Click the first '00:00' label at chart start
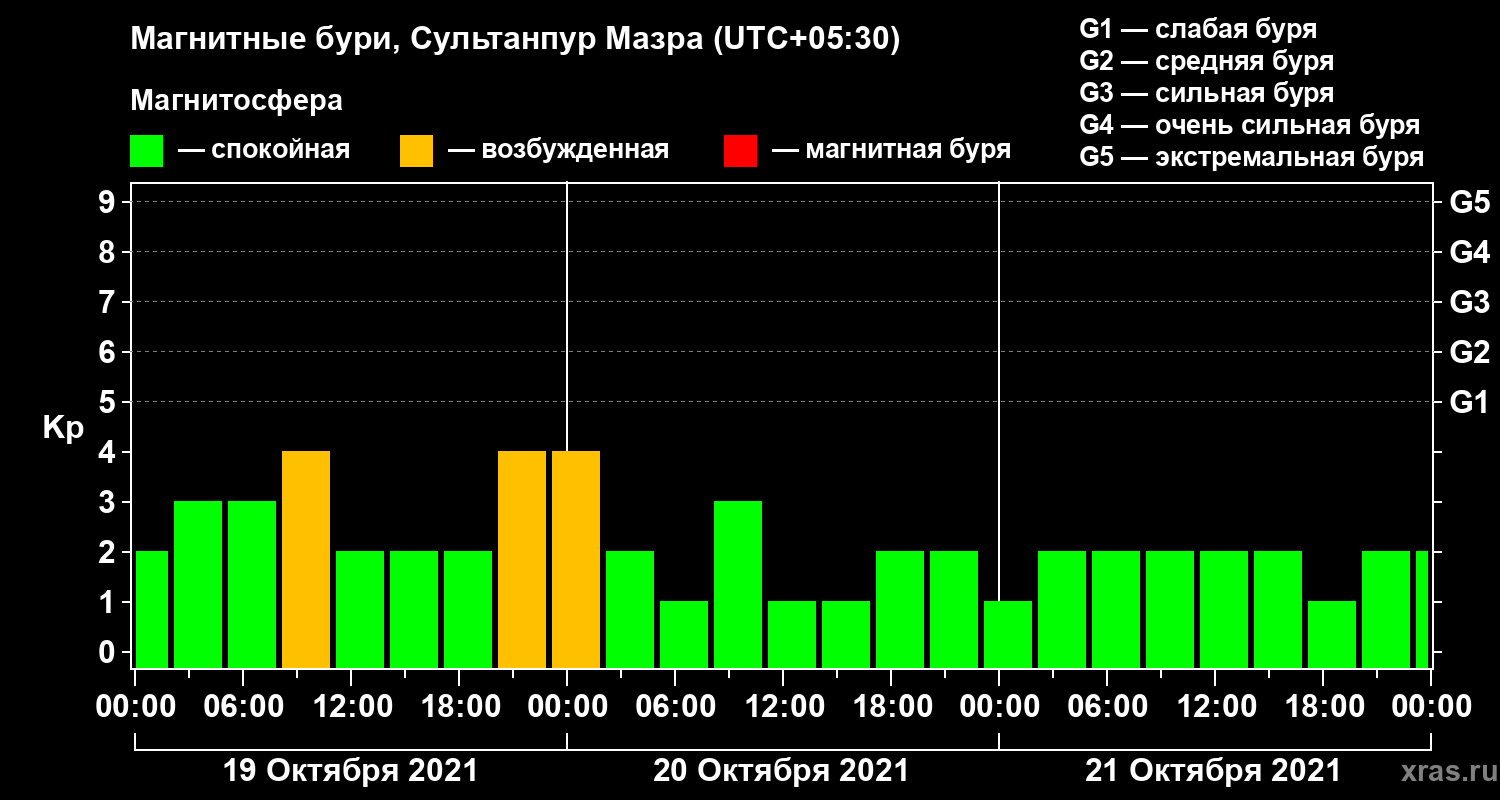 tap(135, 707)
